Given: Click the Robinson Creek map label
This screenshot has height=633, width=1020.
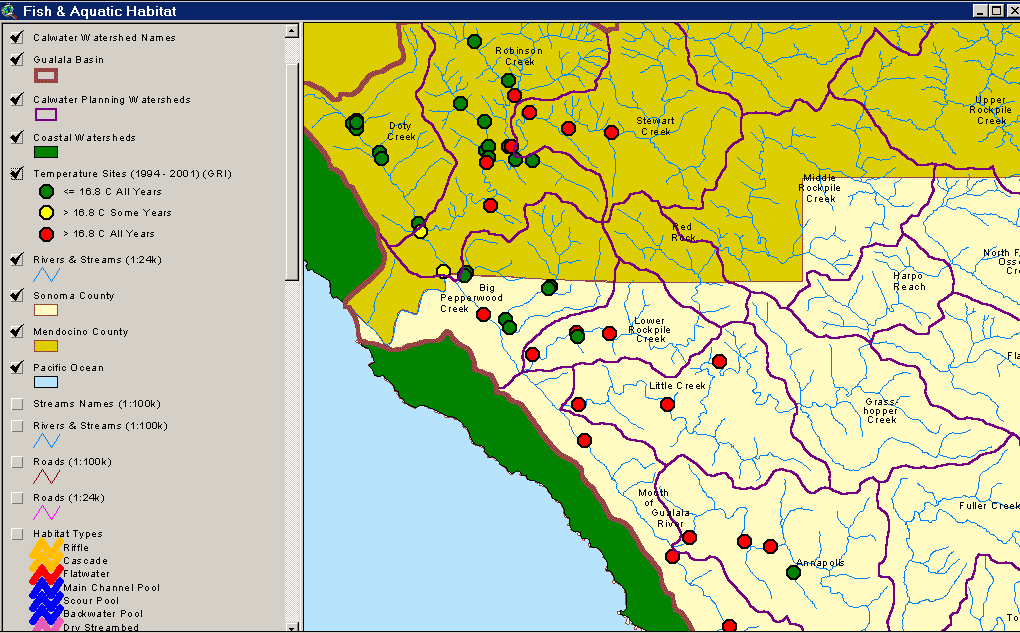Looking at the screenshot, I should 518,56.
